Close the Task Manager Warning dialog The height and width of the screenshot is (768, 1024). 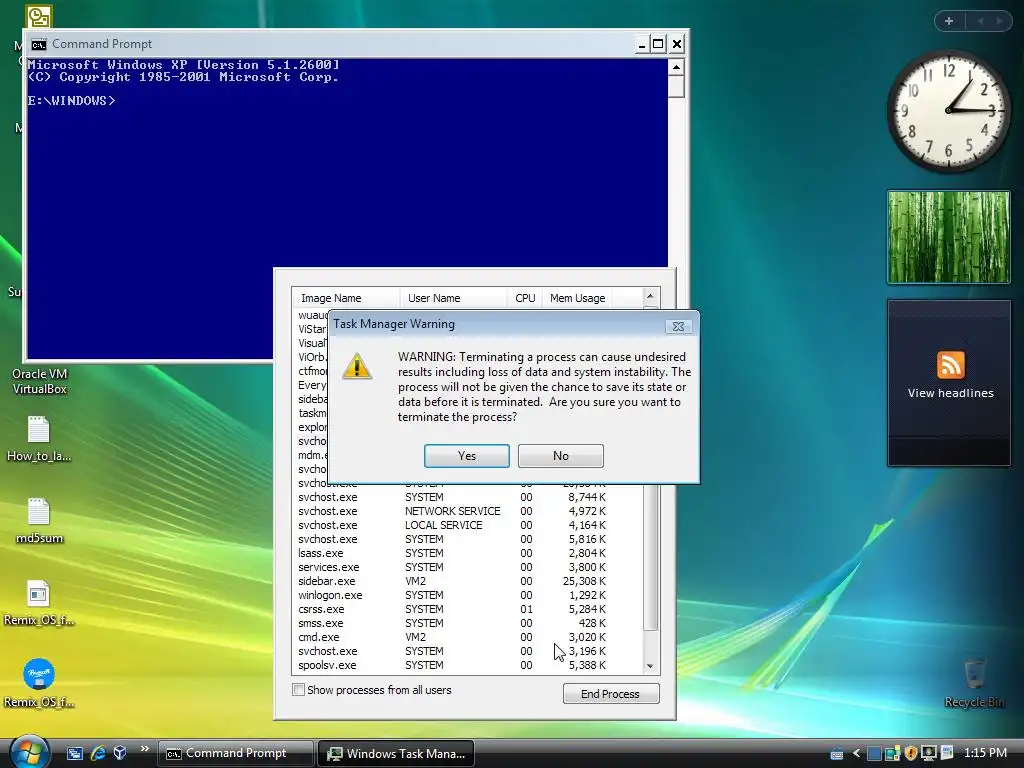(x=678, y=326)
